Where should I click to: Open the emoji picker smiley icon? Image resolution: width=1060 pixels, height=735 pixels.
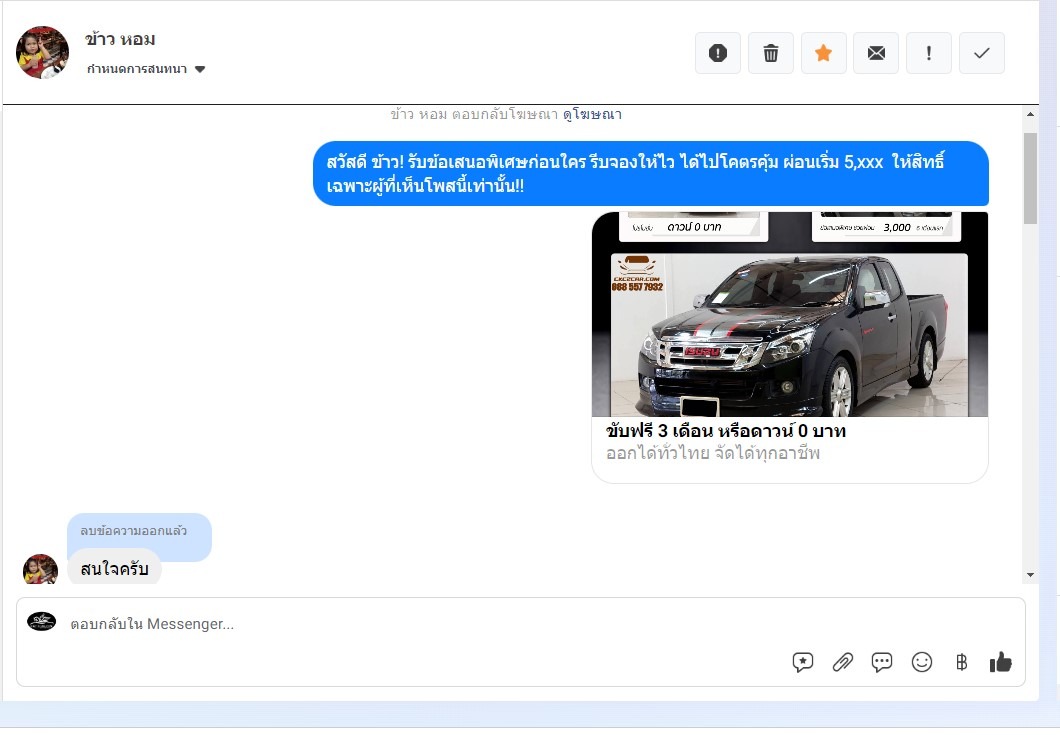[x=921, y=662]
